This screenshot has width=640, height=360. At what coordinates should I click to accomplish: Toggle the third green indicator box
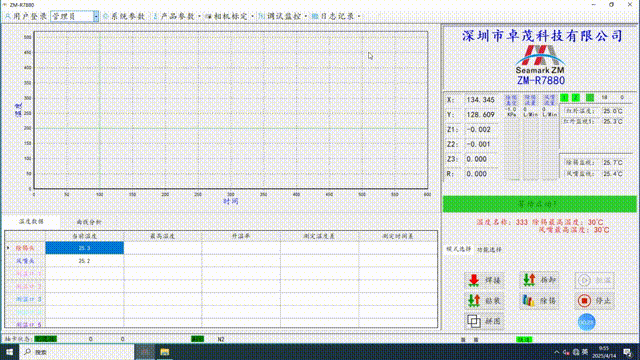590,98
